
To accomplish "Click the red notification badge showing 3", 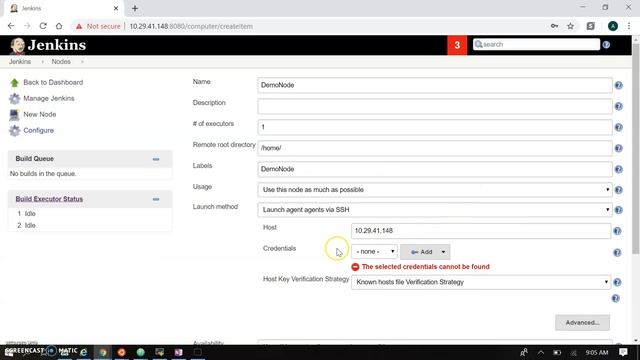I will point(457,45).
